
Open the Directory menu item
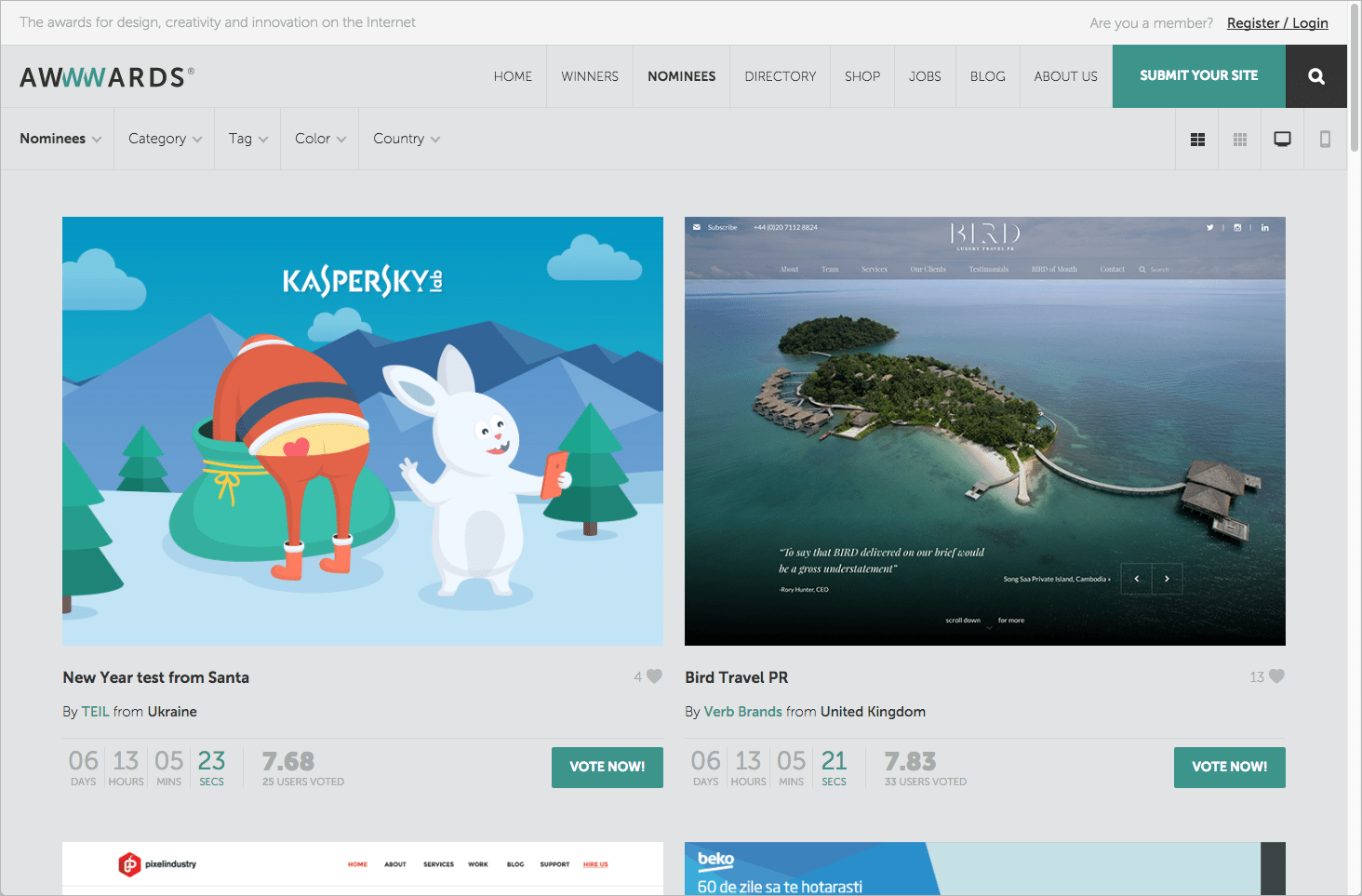(780, 75)
